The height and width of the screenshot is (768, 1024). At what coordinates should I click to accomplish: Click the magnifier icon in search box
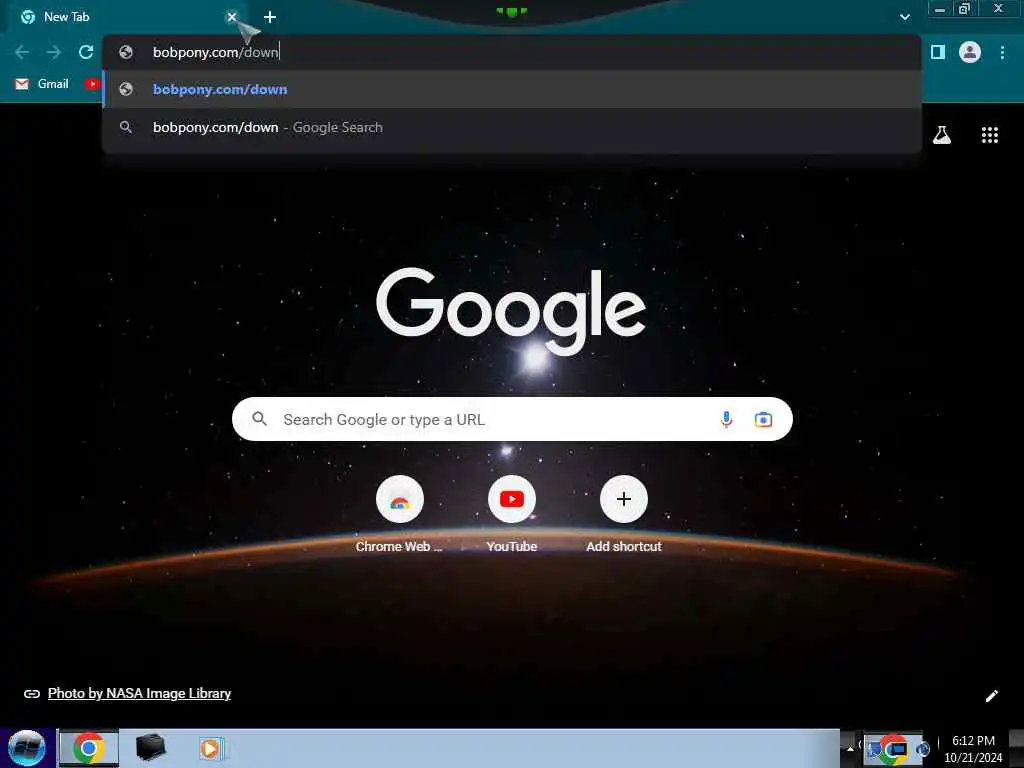[x=259, y=419]
